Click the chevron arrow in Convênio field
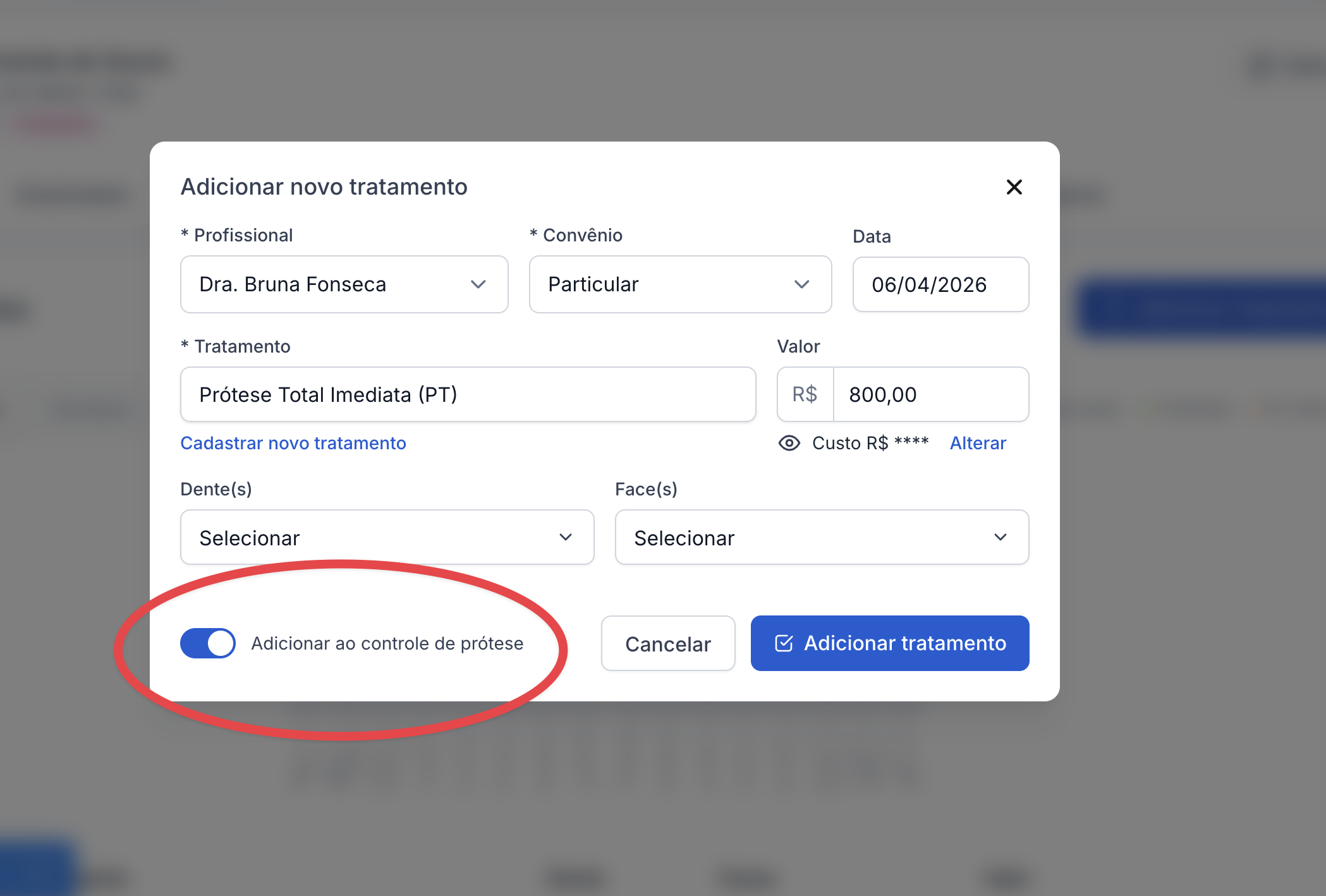 click(802, 284)
